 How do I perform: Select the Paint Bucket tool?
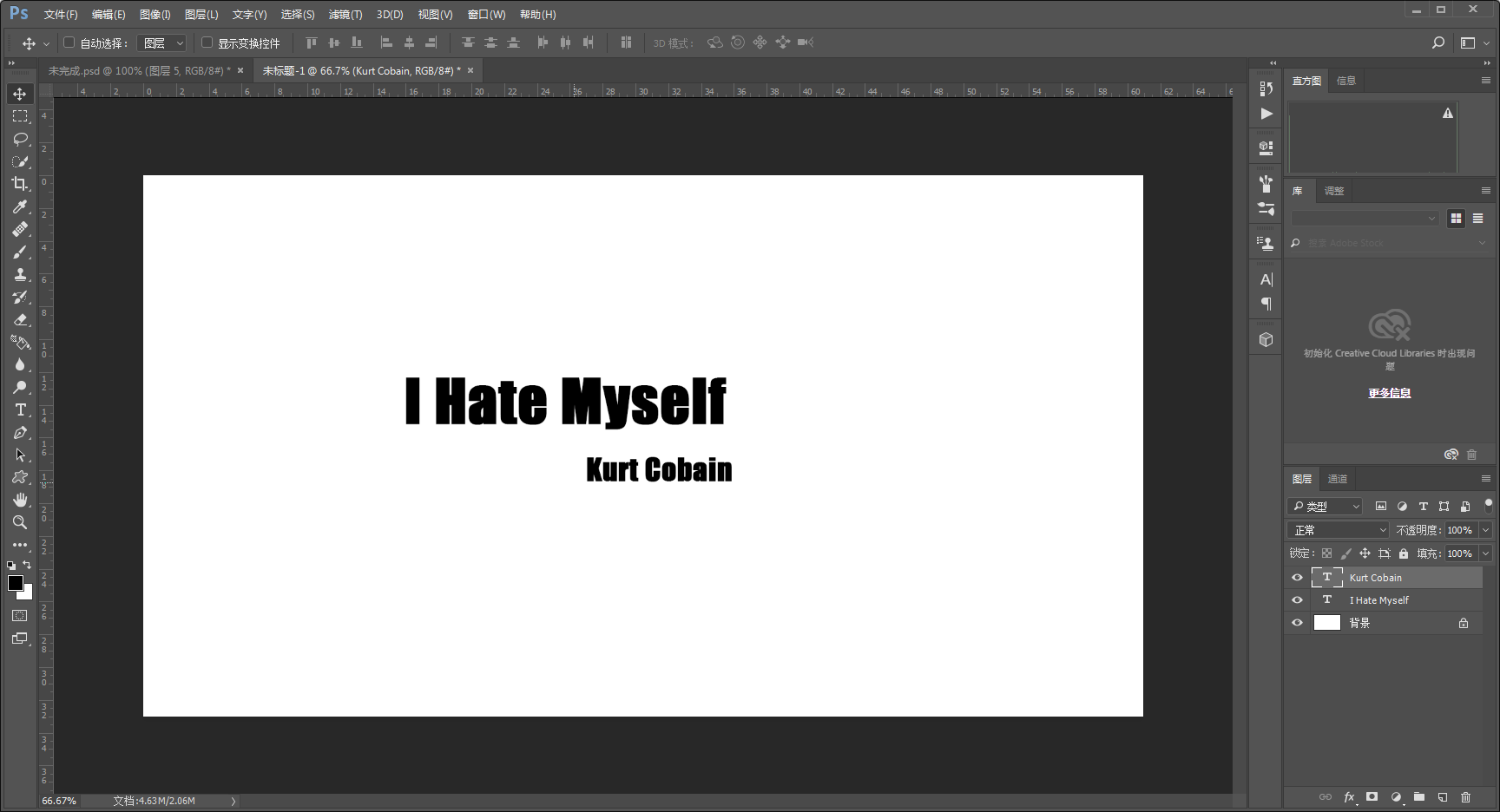[x=20, y=342]
